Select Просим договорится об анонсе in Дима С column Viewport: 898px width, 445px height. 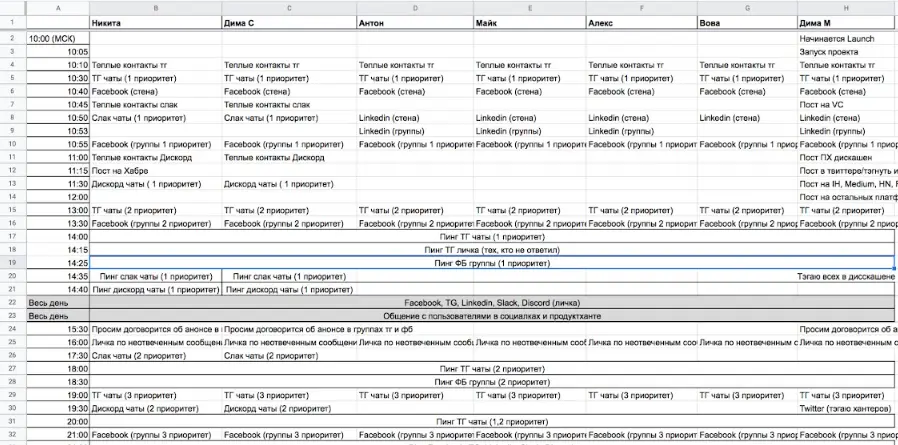tap(289, 329)
